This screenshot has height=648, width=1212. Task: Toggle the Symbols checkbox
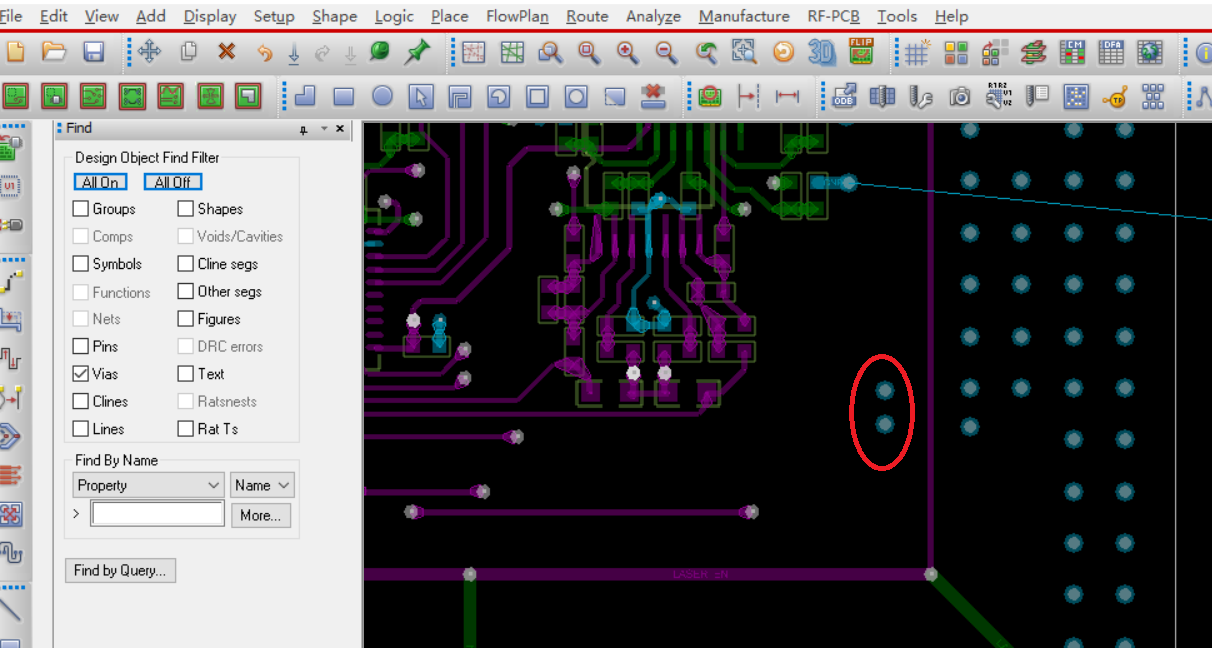point(81,264)
